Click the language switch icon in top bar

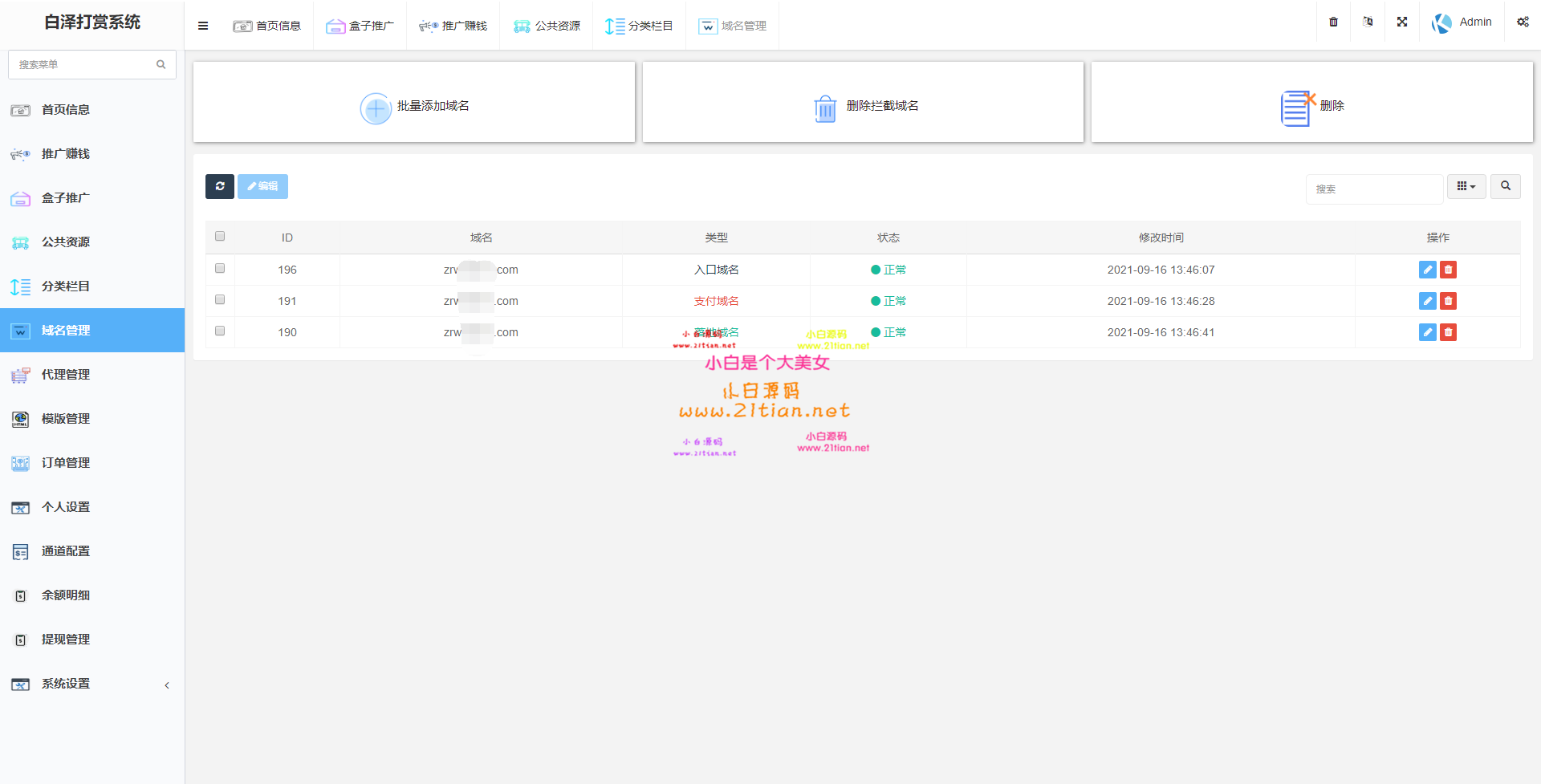1368,22
